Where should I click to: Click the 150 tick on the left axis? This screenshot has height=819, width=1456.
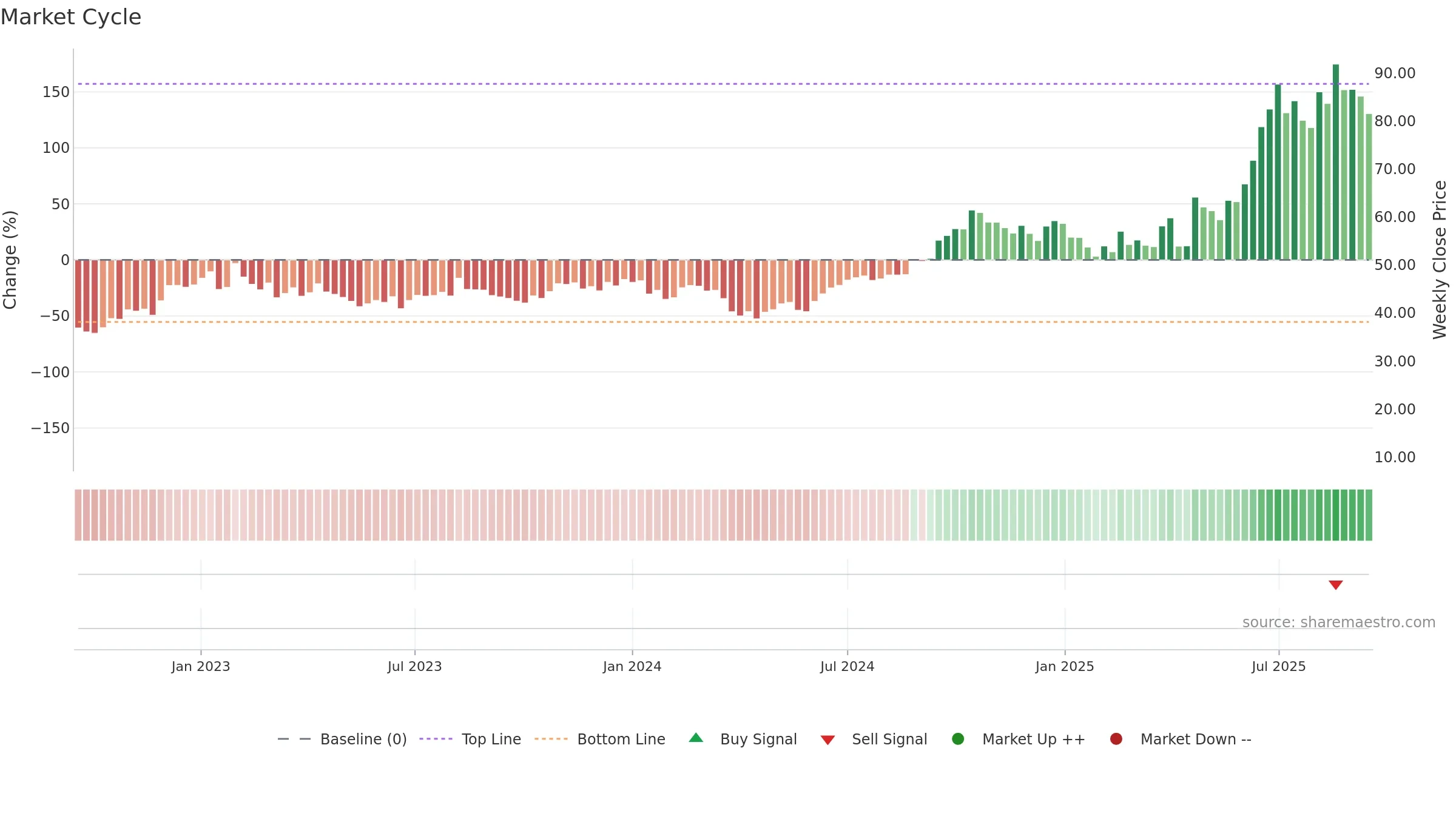pos(56,92)
